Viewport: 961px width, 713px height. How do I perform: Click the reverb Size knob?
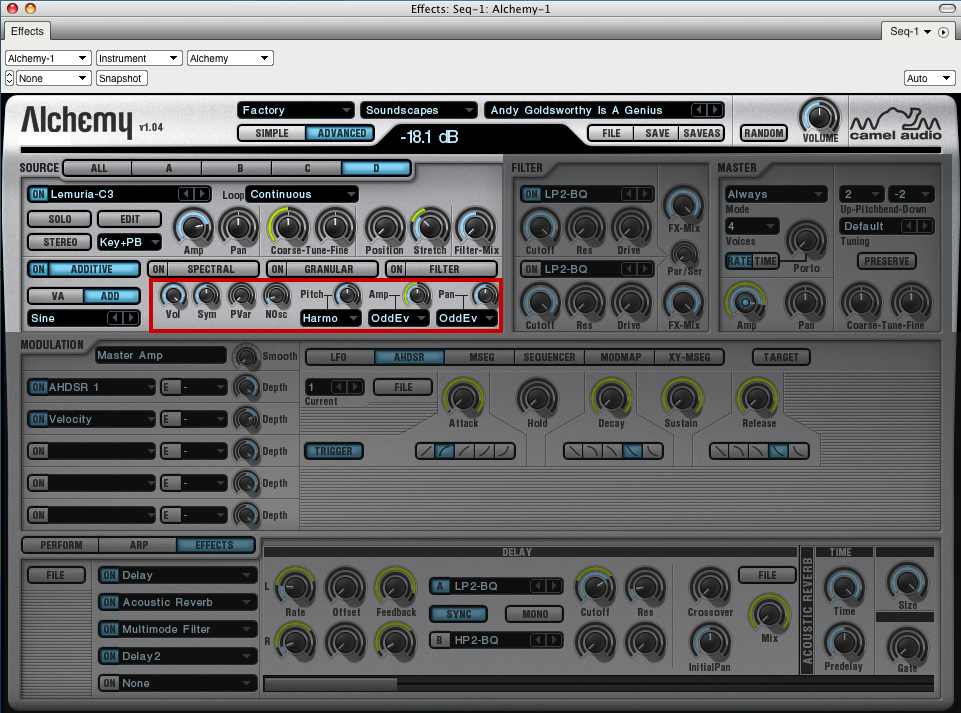point(908,582)
